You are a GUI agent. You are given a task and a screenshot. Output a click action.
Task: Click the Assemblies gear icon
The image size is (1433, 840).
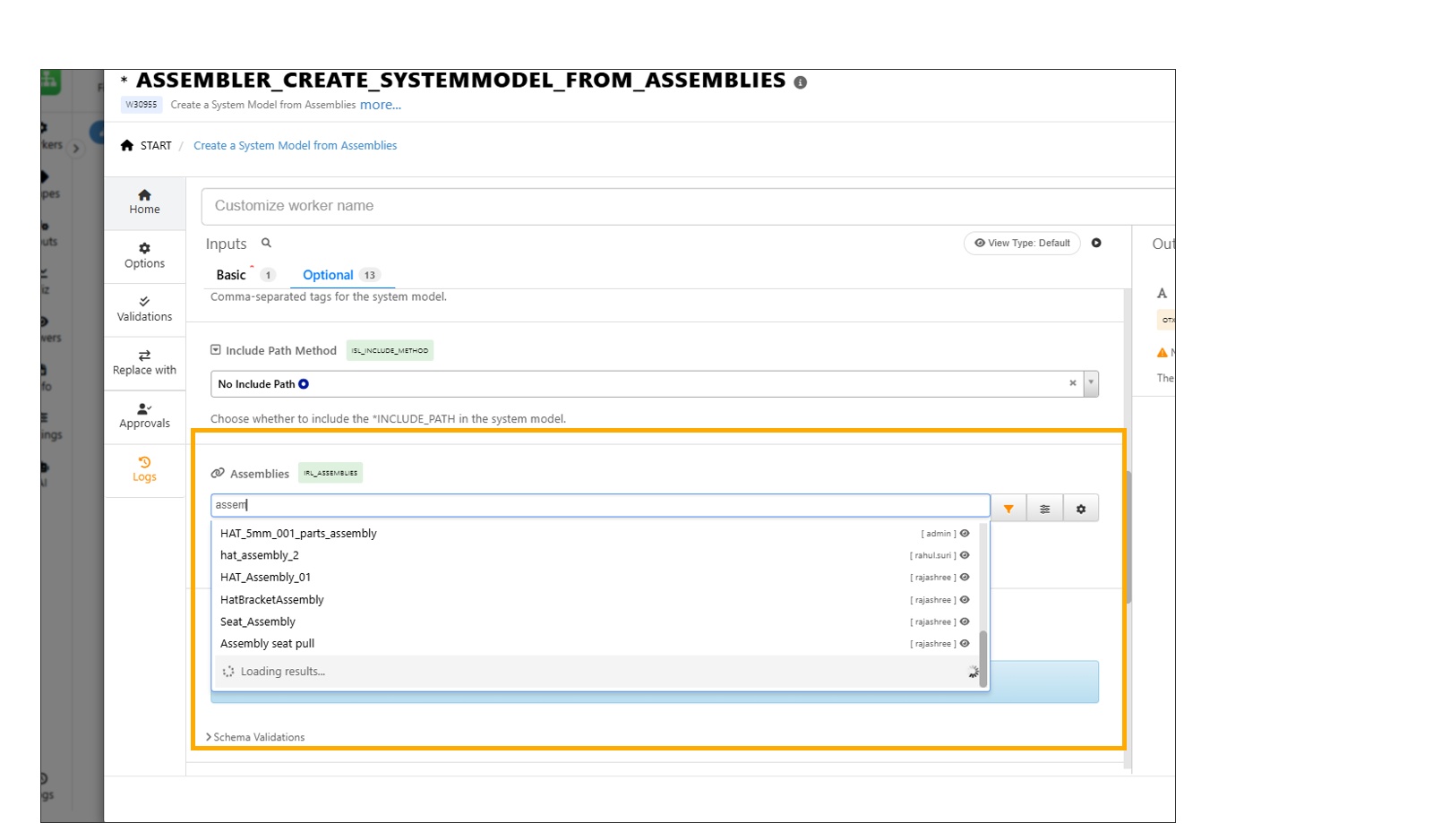[x=1081, y=509]
